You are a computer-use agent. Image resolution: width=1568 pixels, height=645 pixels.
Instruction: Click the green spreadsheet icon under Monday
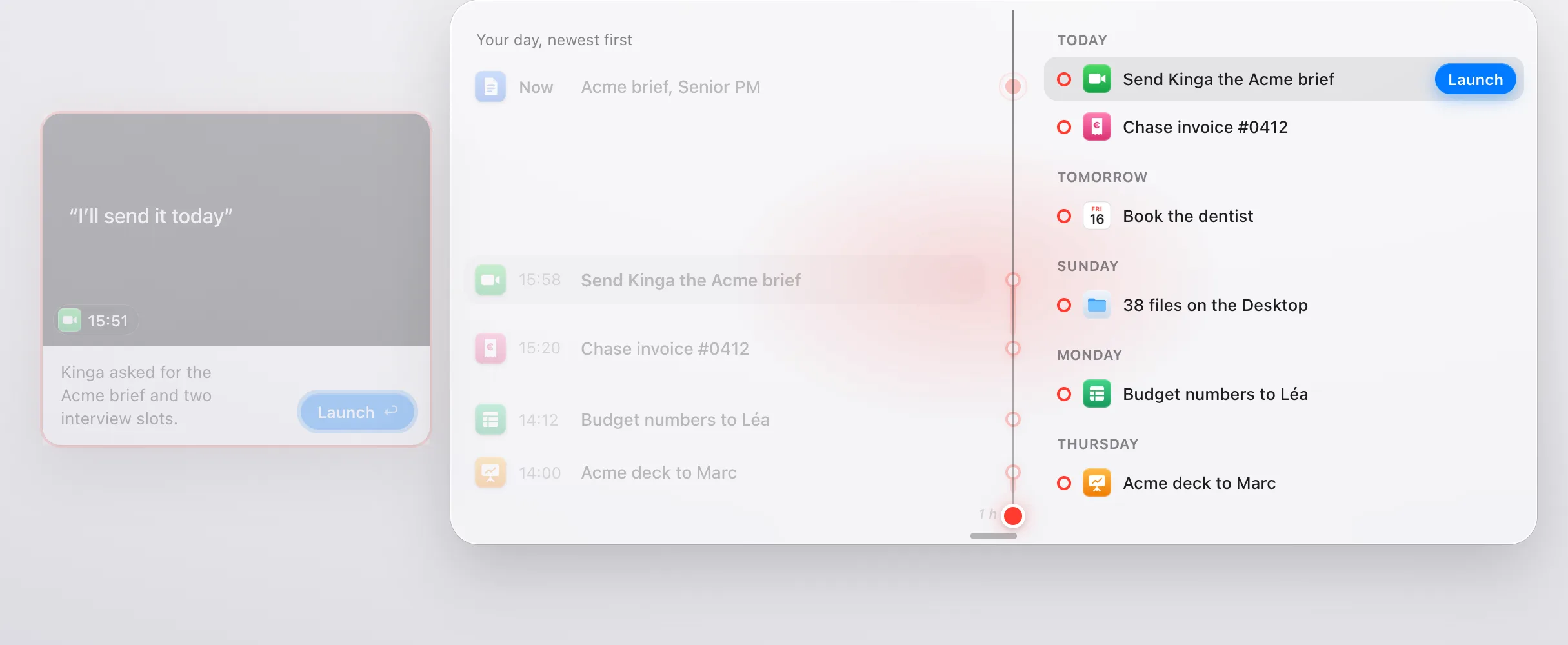click(1096, 394)
